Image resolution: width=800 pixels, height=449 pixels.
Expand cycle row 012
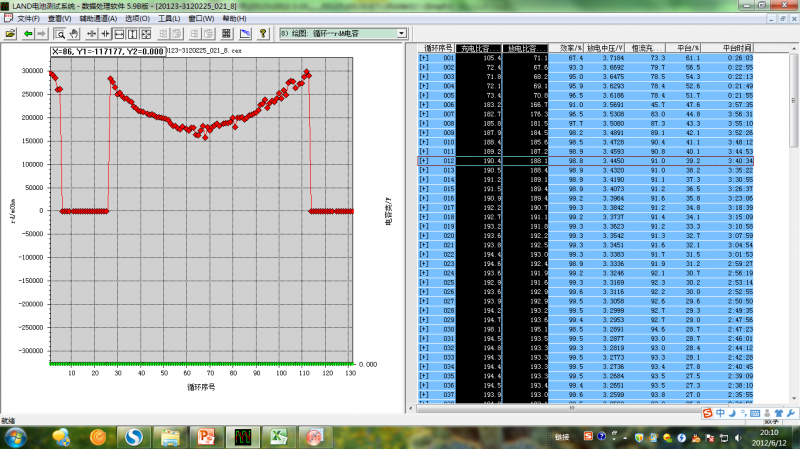(x=424, y=161)
